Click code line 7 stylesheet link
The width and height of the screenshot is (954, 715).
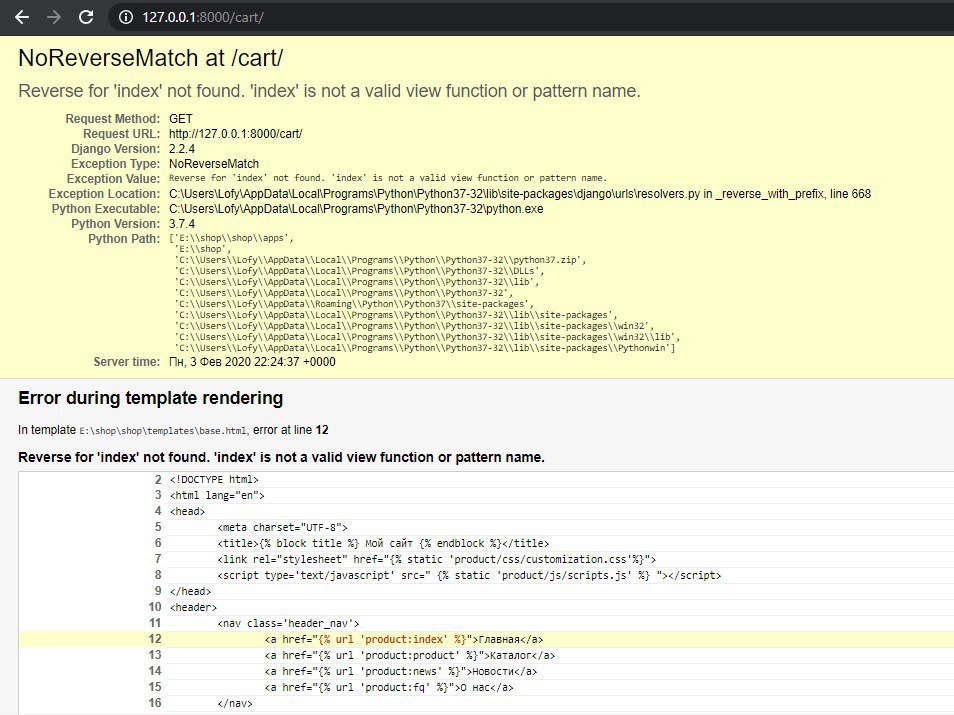click(x=436, y=559)
